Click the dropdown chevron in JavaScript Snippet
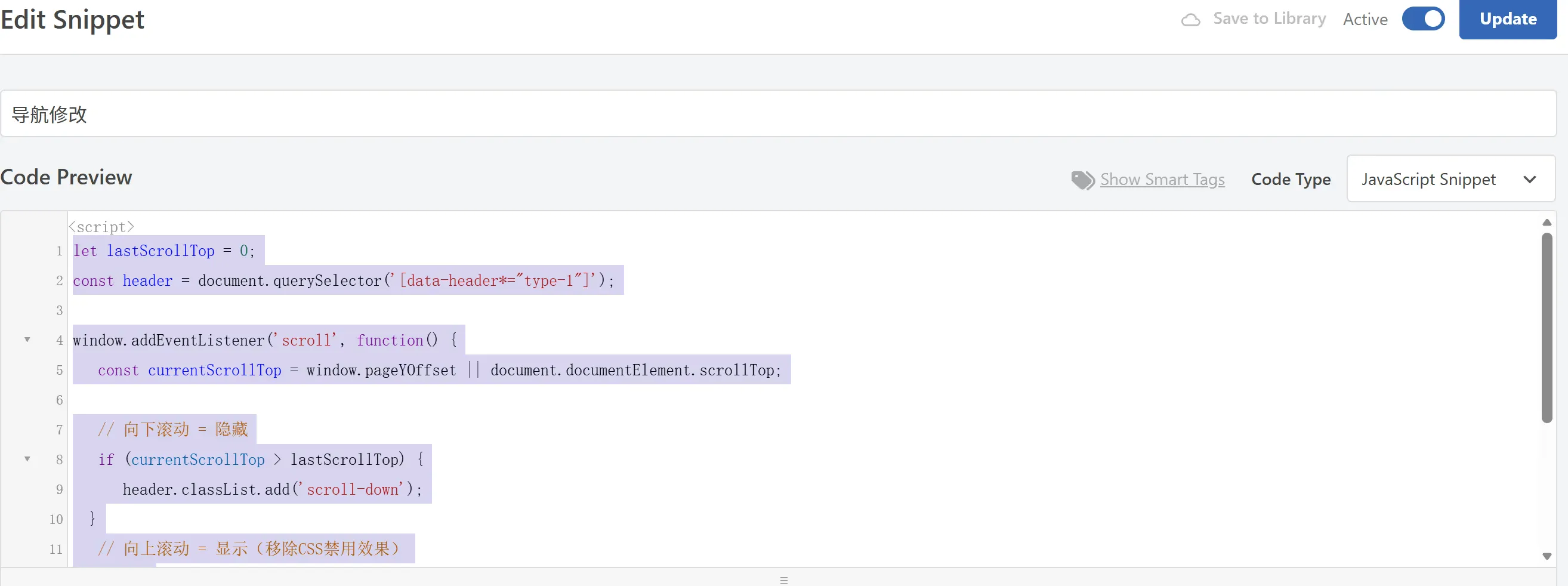 pos(1529,180)
